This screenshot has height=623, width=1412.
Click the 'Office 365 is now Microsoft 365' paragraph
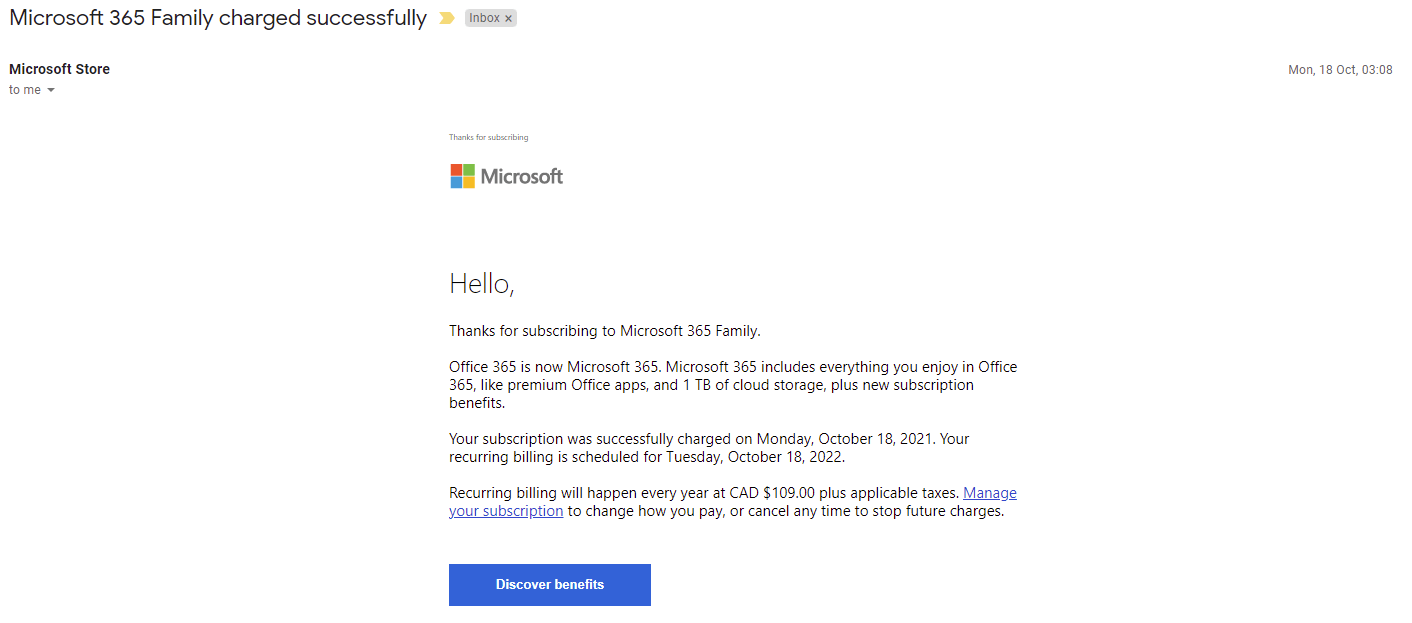click(732, 385)
